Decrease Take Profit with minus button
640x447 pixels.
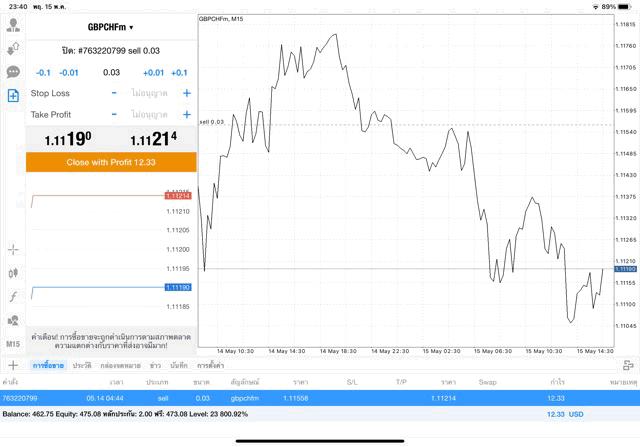coord(114,114)
